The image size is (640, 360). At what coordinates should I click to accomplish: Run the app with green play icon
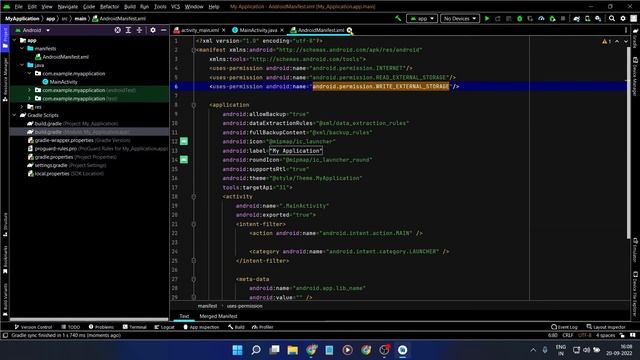pyautogui.click(x=487, y=18)
